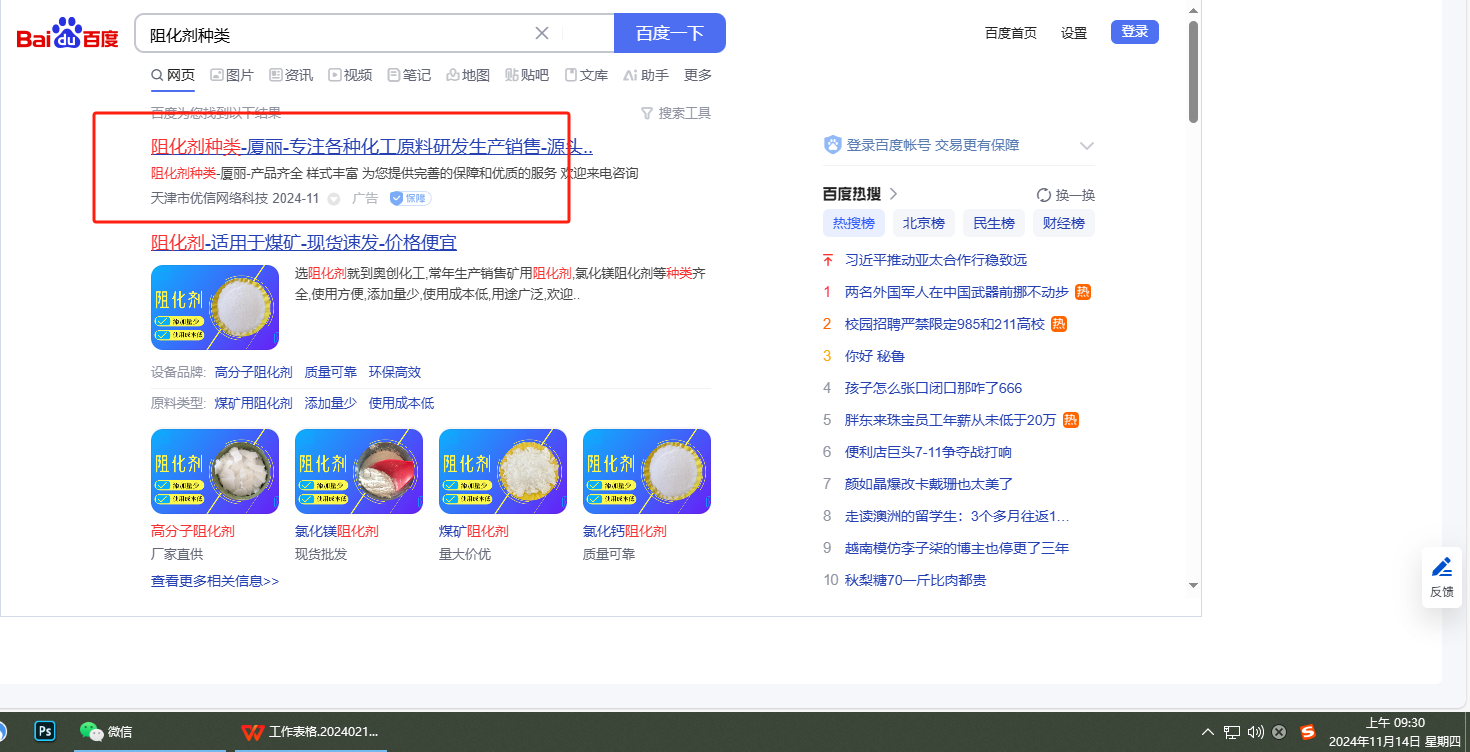Switch to the 图片 search tab
This screenshot has width=1470, height=752.
tap(231, 75)
